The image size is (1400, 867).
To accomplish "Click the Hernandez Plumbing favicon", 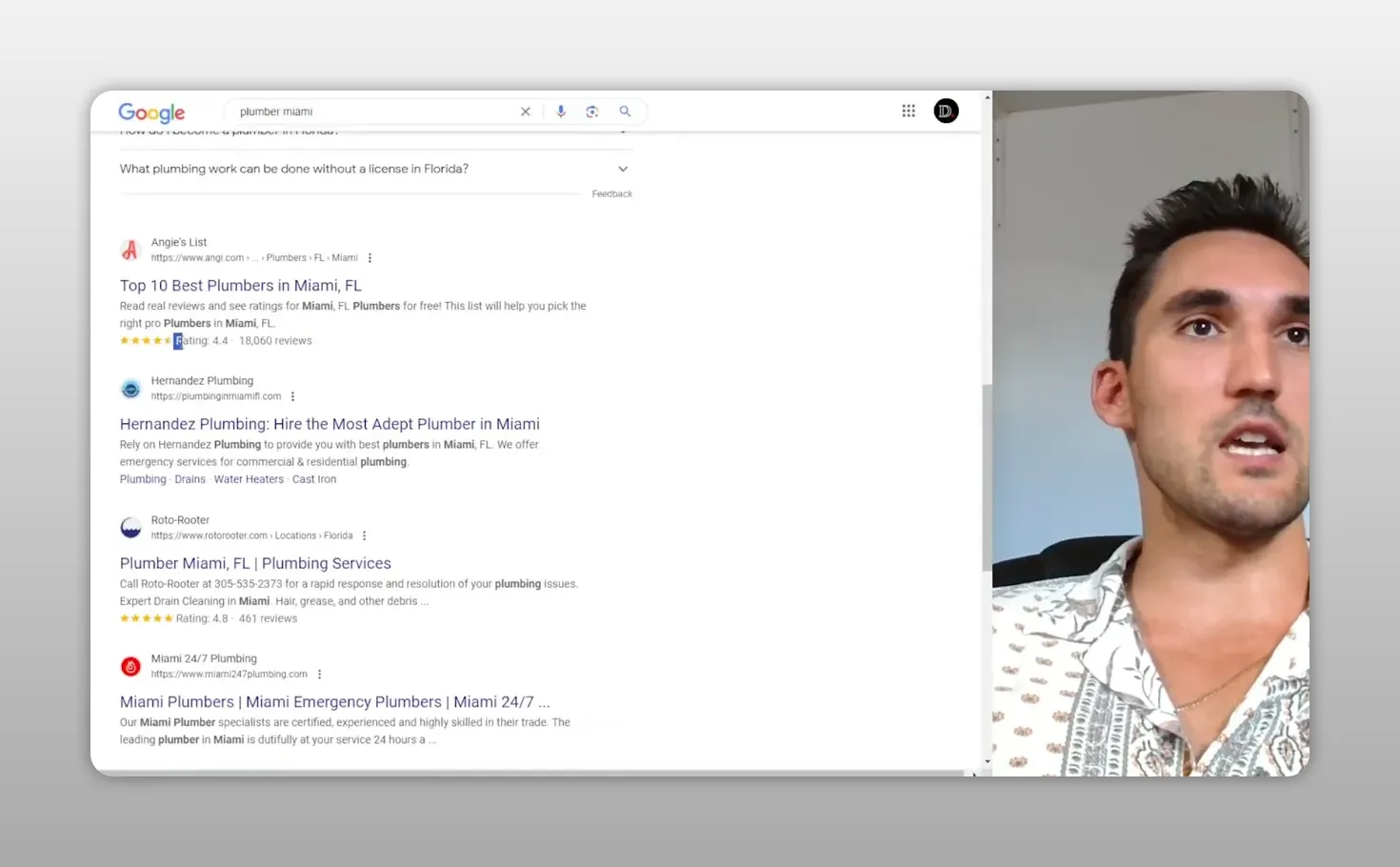I will 130,389.
